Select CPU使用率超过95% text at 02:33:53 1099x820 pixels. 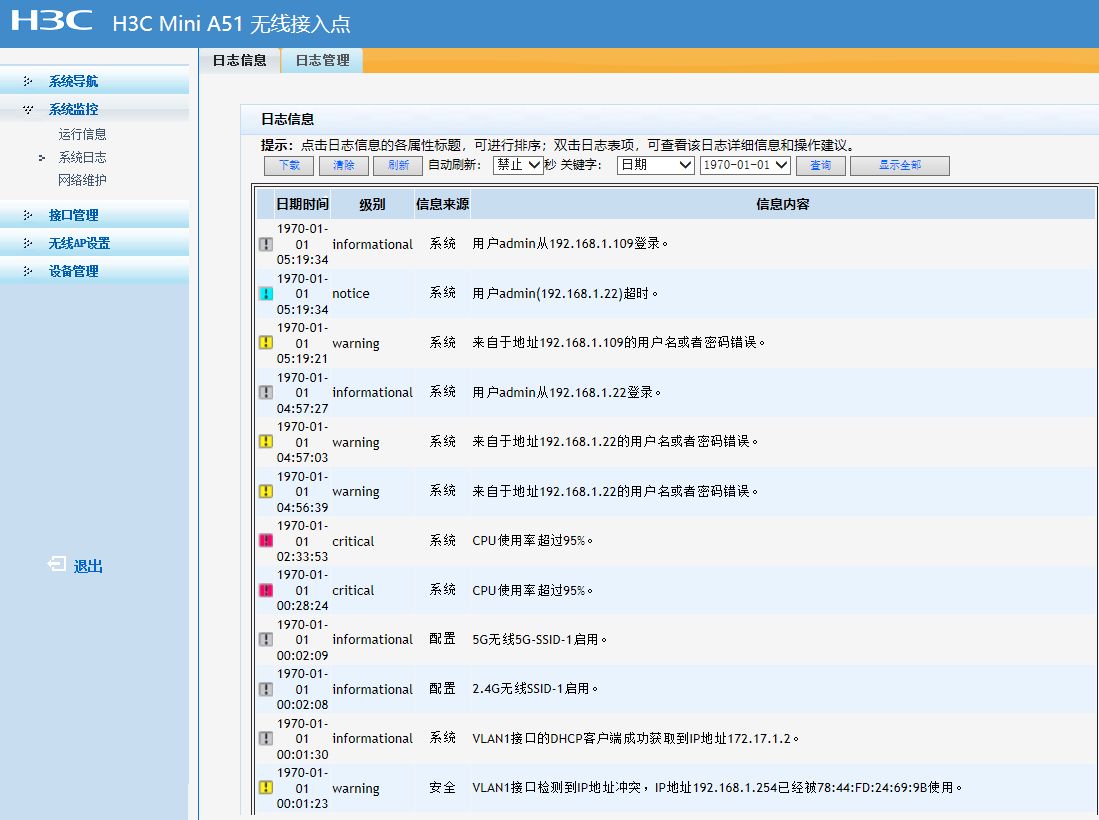pos(532,541)
